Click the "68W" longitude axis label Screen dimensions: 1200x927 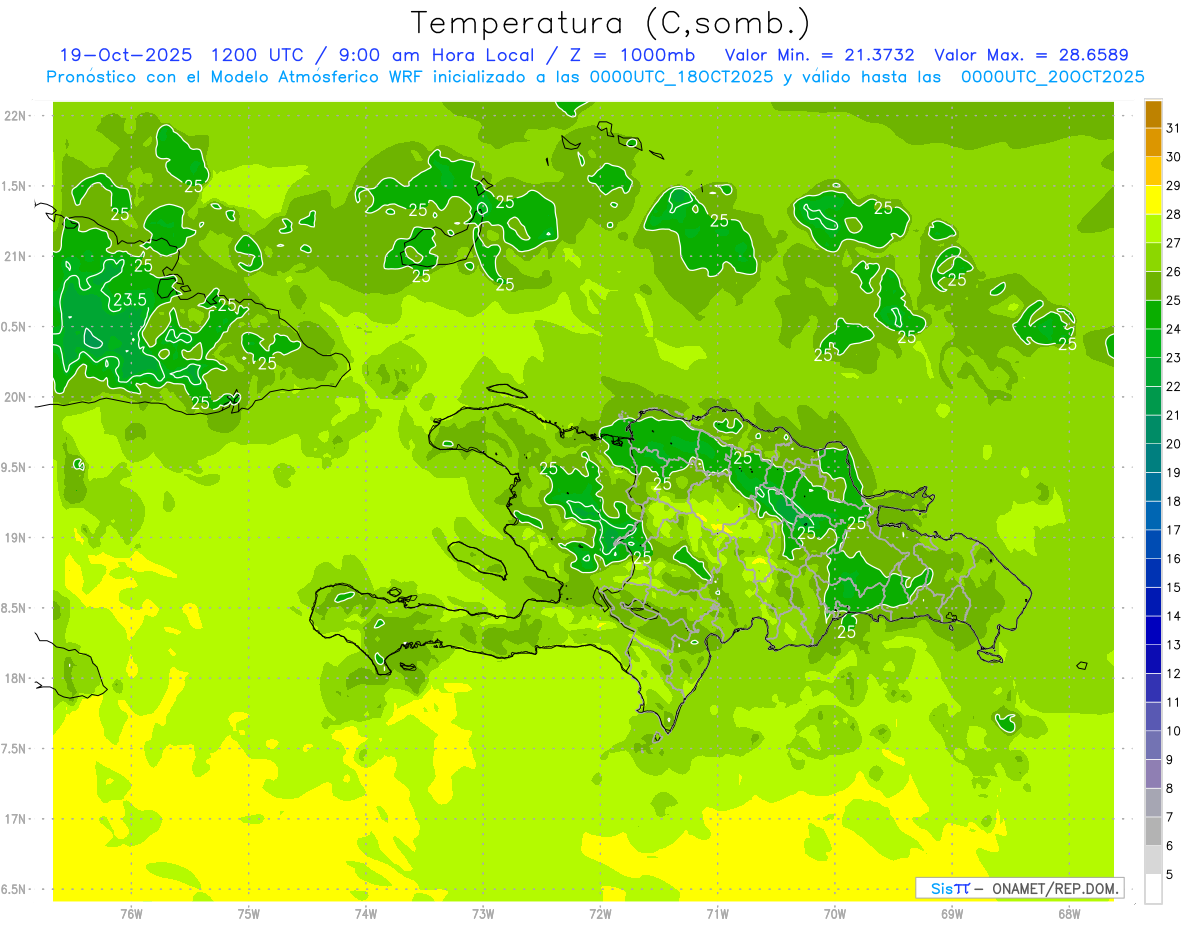[x=1069, y=914]
